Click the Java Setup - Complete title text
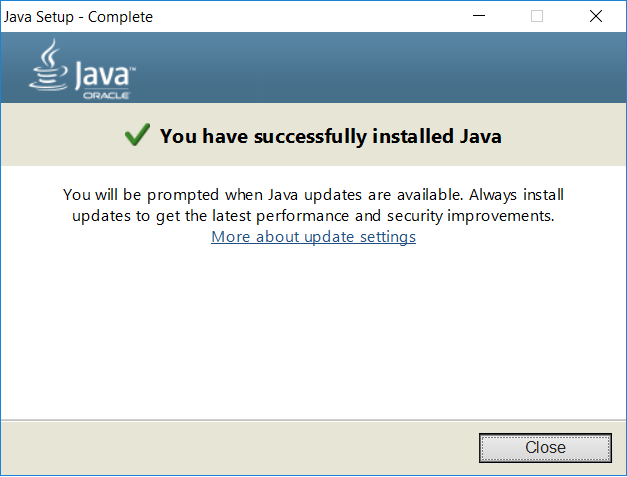 tap(78, 17)
